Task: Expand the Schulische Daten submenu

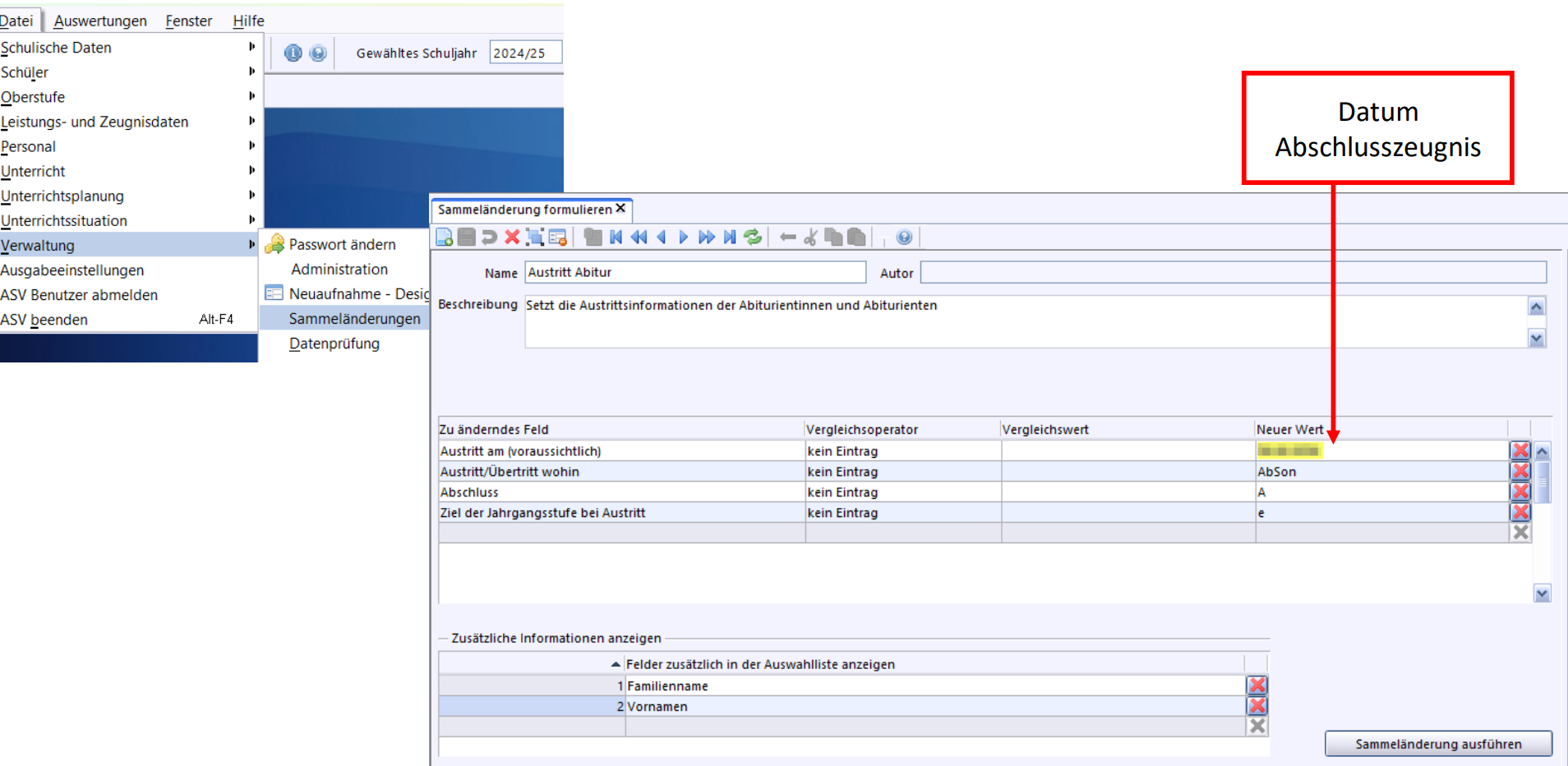Action: click(x=56, y=48)
